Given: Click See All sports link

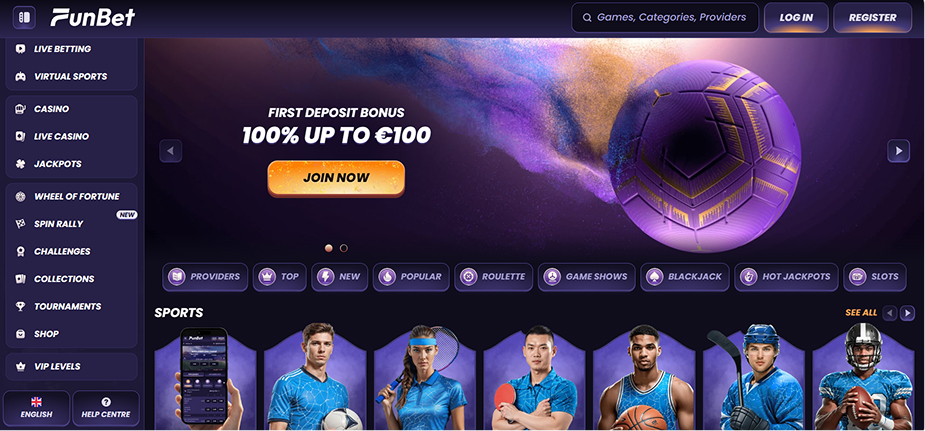Looking at the screenshot, I should [861, 312].
